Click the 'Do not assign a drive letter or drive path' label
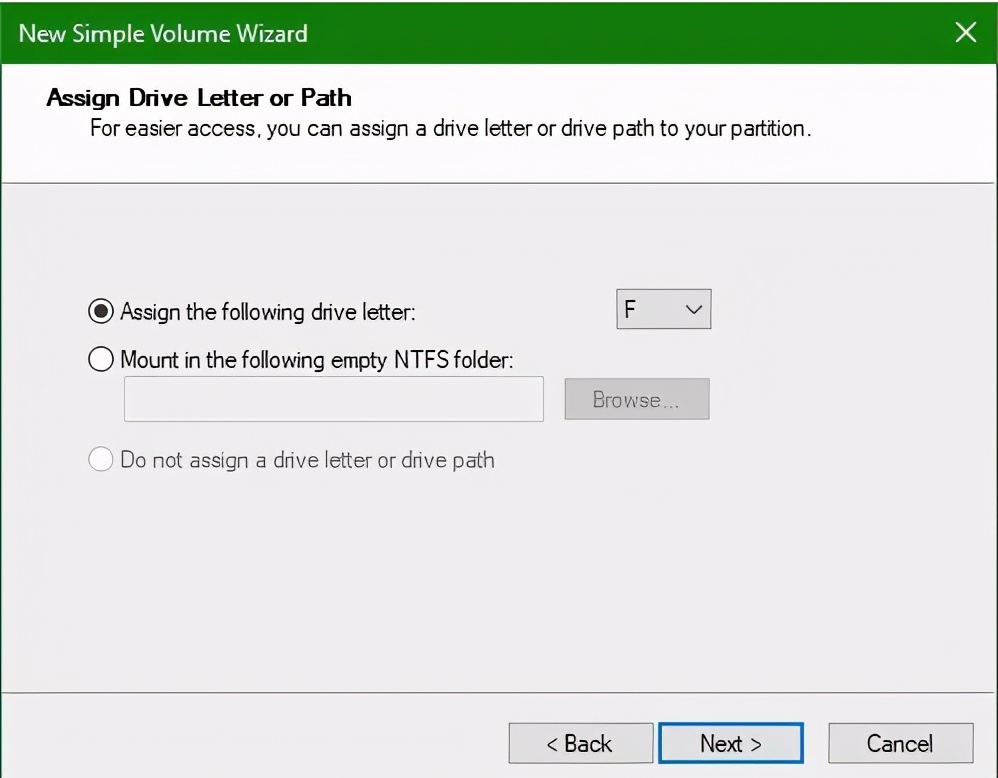 (x=307, y=461)
